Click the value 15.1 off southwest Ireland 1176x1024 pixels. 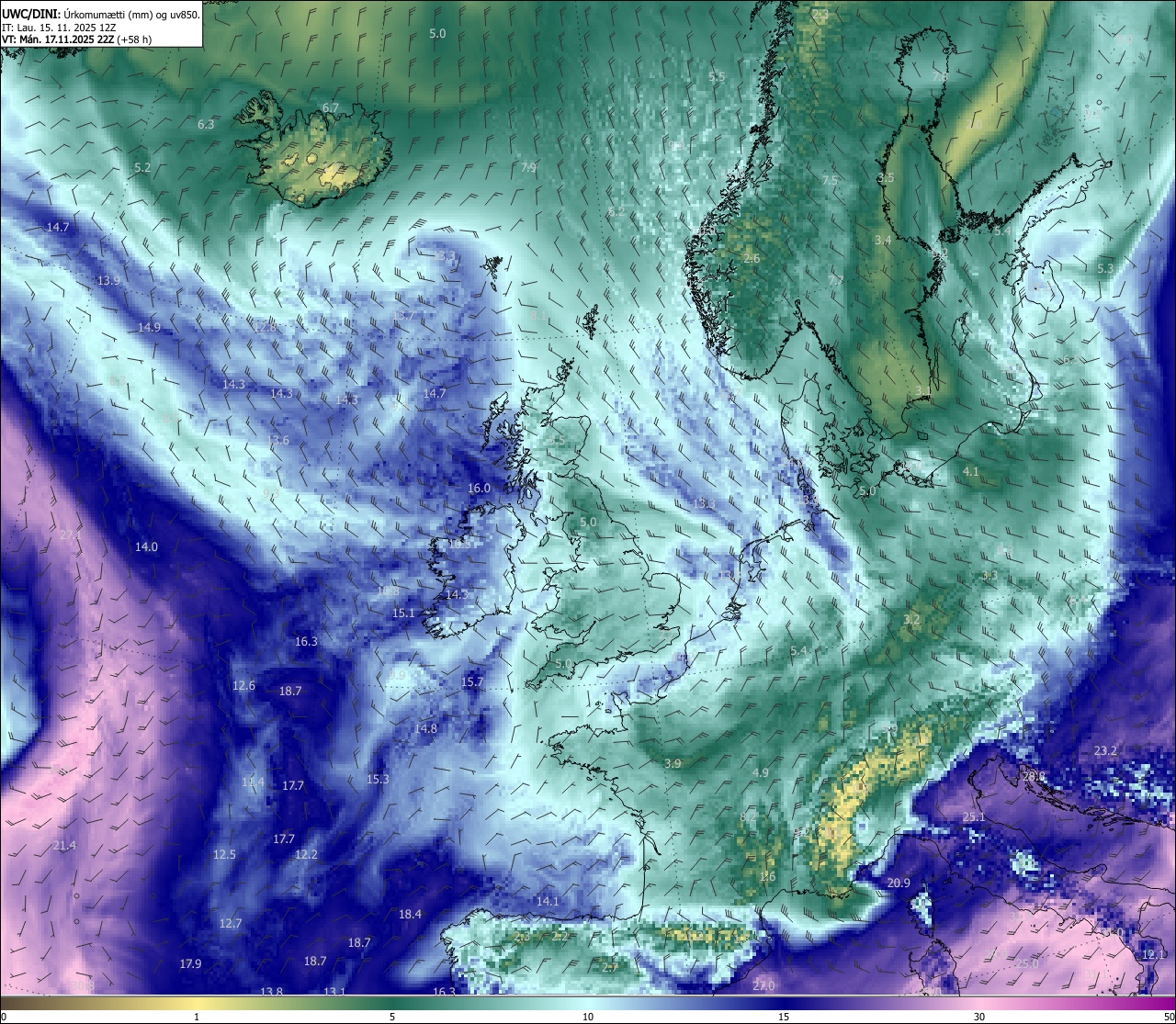[403, 613]
